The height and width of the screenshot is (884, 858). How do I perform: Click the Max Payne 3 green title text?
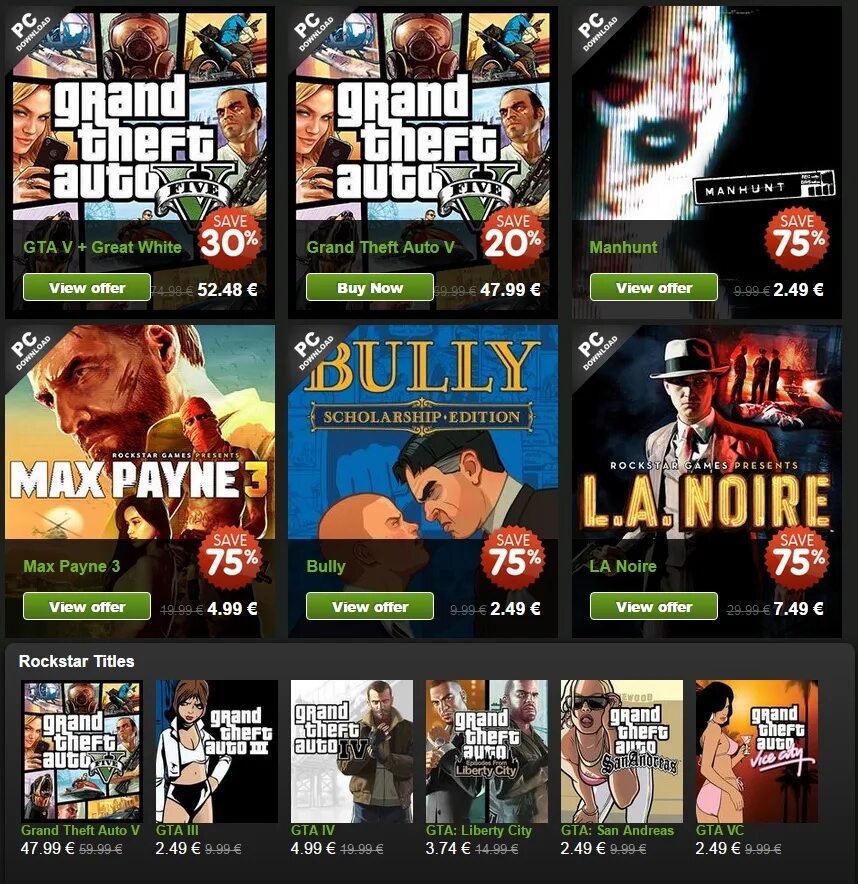(72, 566)
